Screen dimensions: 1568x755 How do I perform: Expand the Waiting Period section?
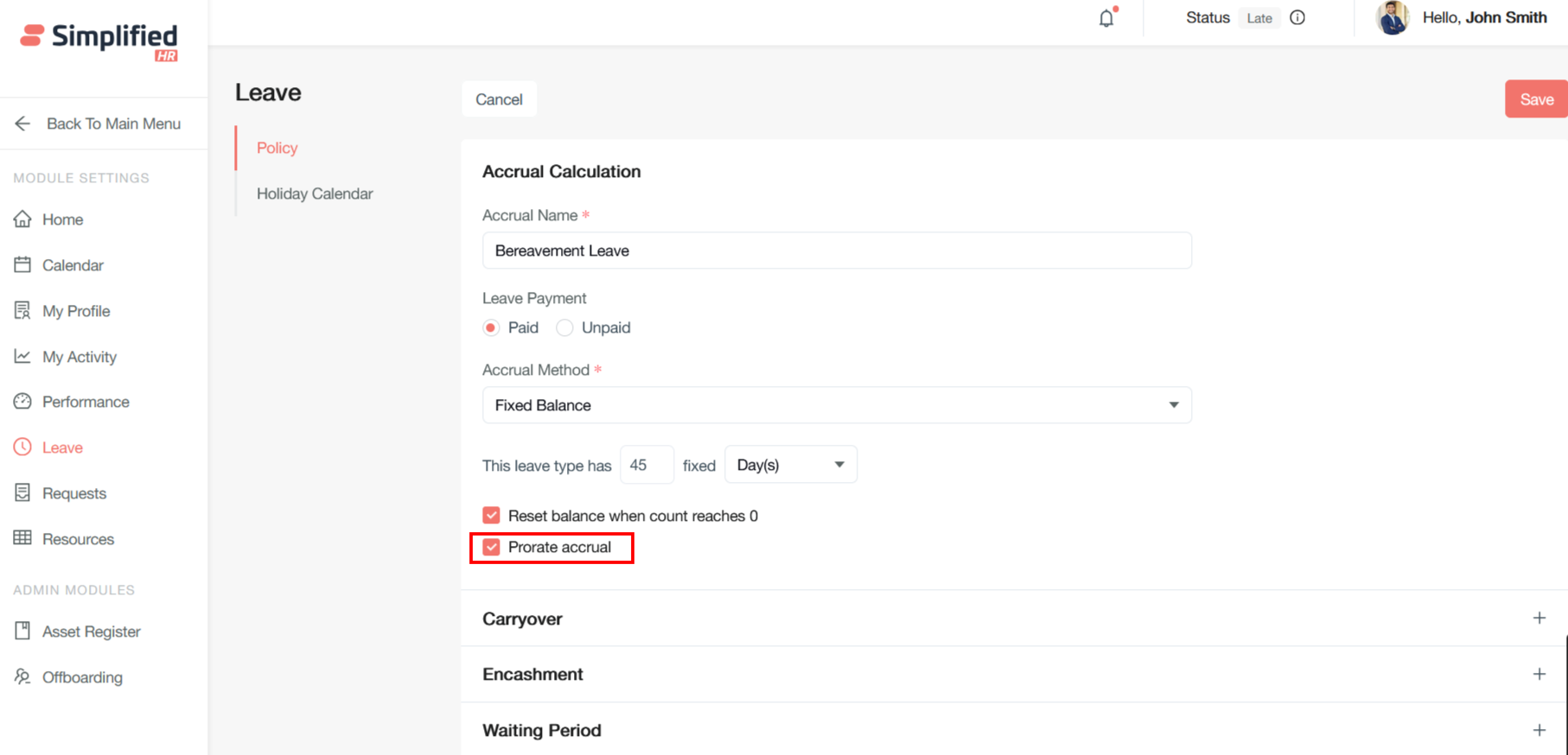(x=1539, y=730)
